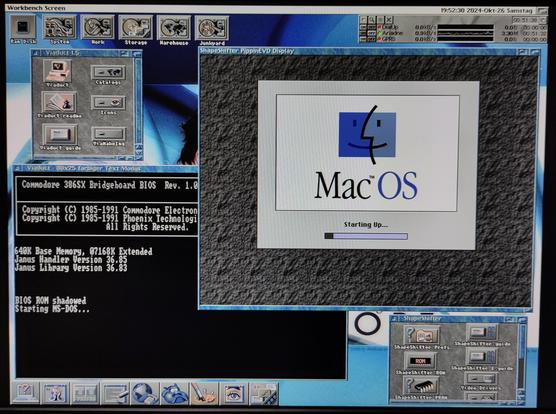Viewport: 556px width, 414px height.
Task: Open the Storage disk icon
Action: coord(136,27)
